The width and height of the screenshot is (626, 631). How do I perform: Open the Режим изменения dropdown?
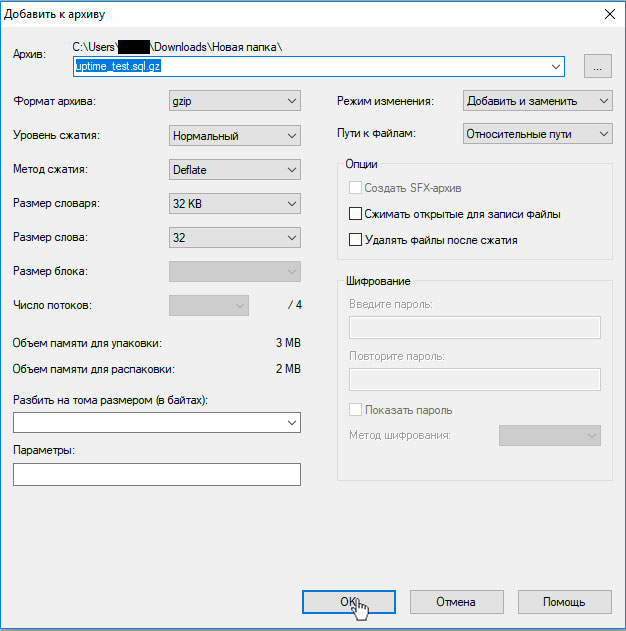click(538, 101)
